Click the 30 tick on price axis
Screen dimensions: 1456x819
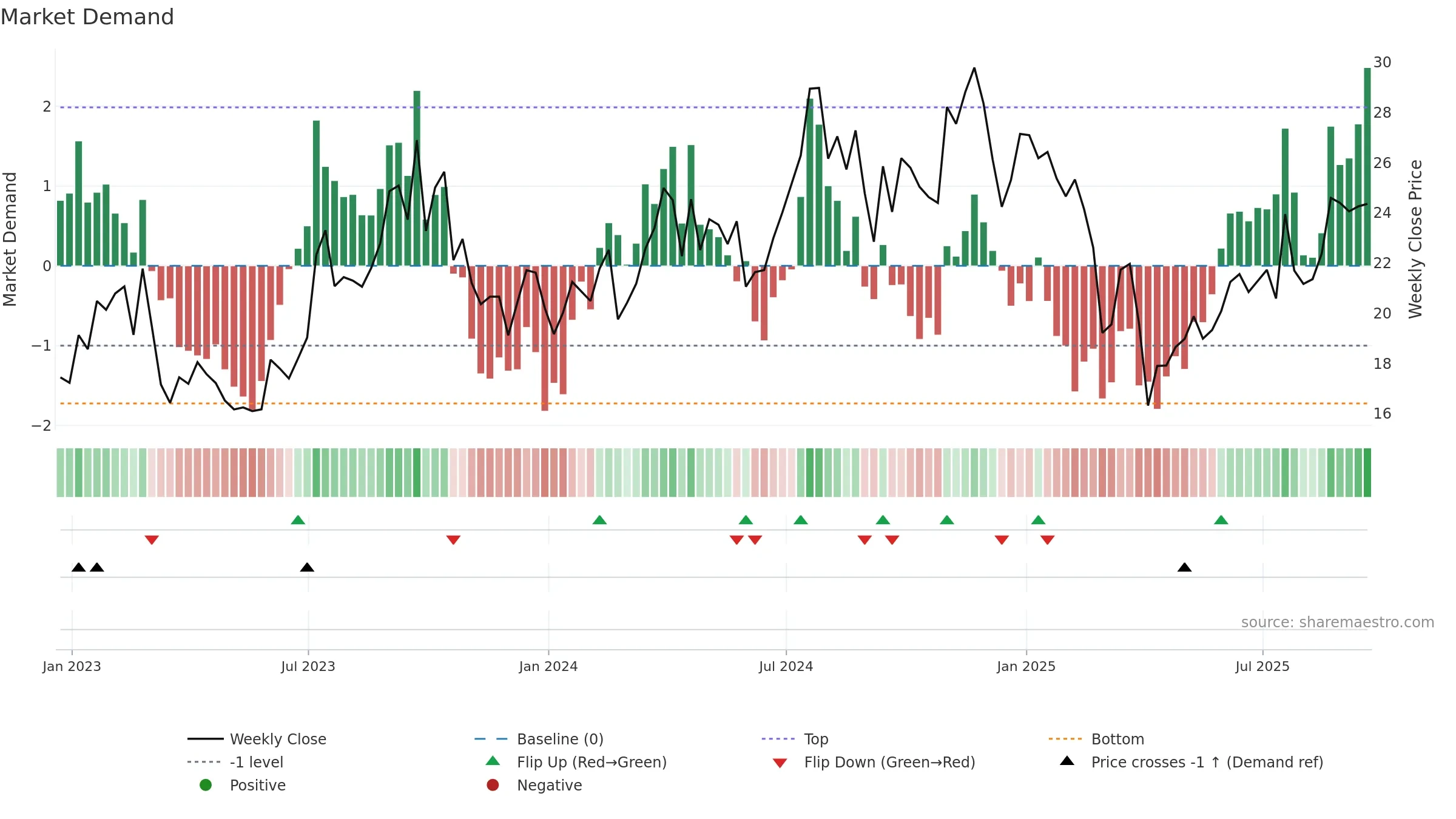click(x=1382, y=62)
